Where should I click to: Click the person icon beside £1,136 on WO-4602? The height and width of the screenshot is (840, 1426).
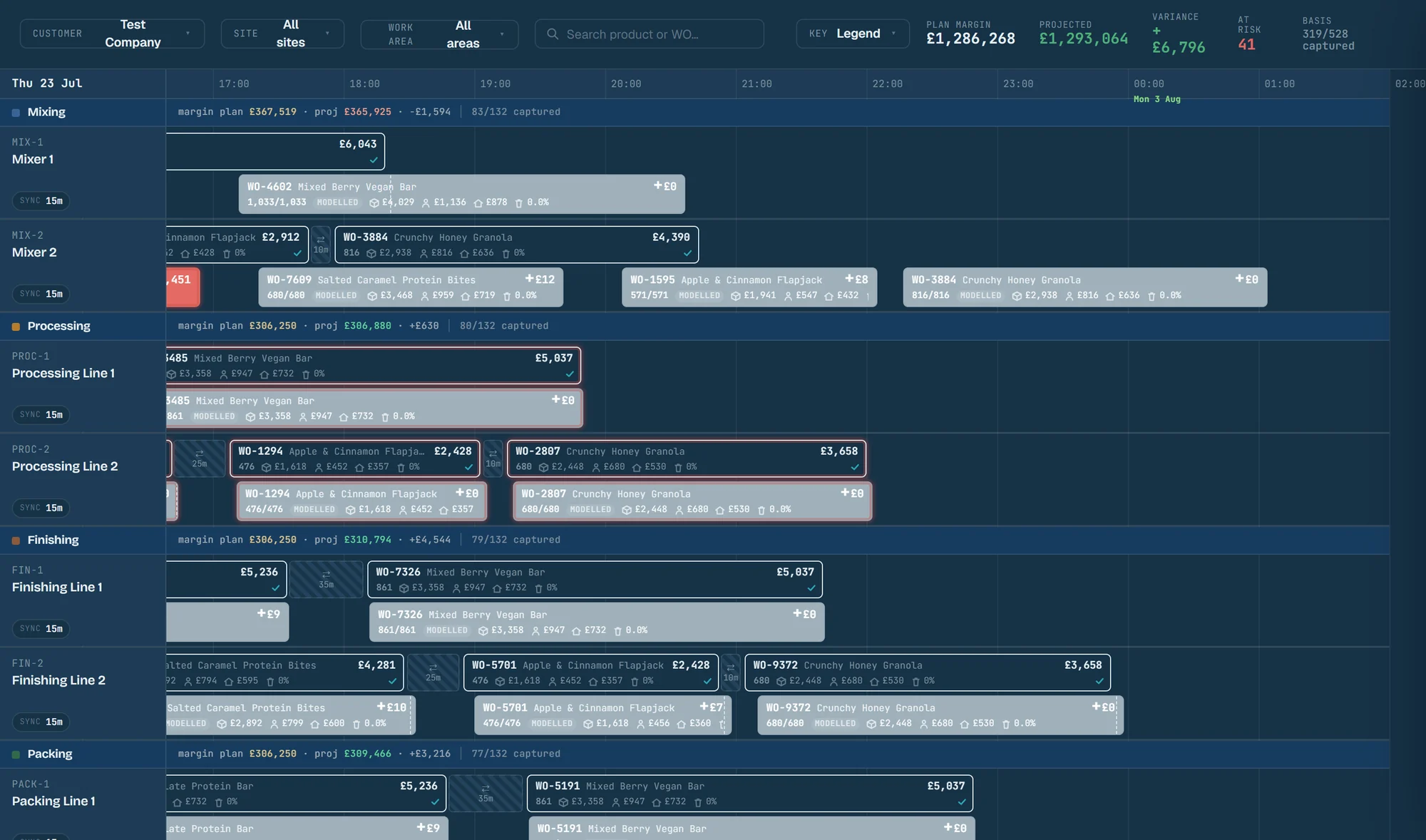[426, 203]
